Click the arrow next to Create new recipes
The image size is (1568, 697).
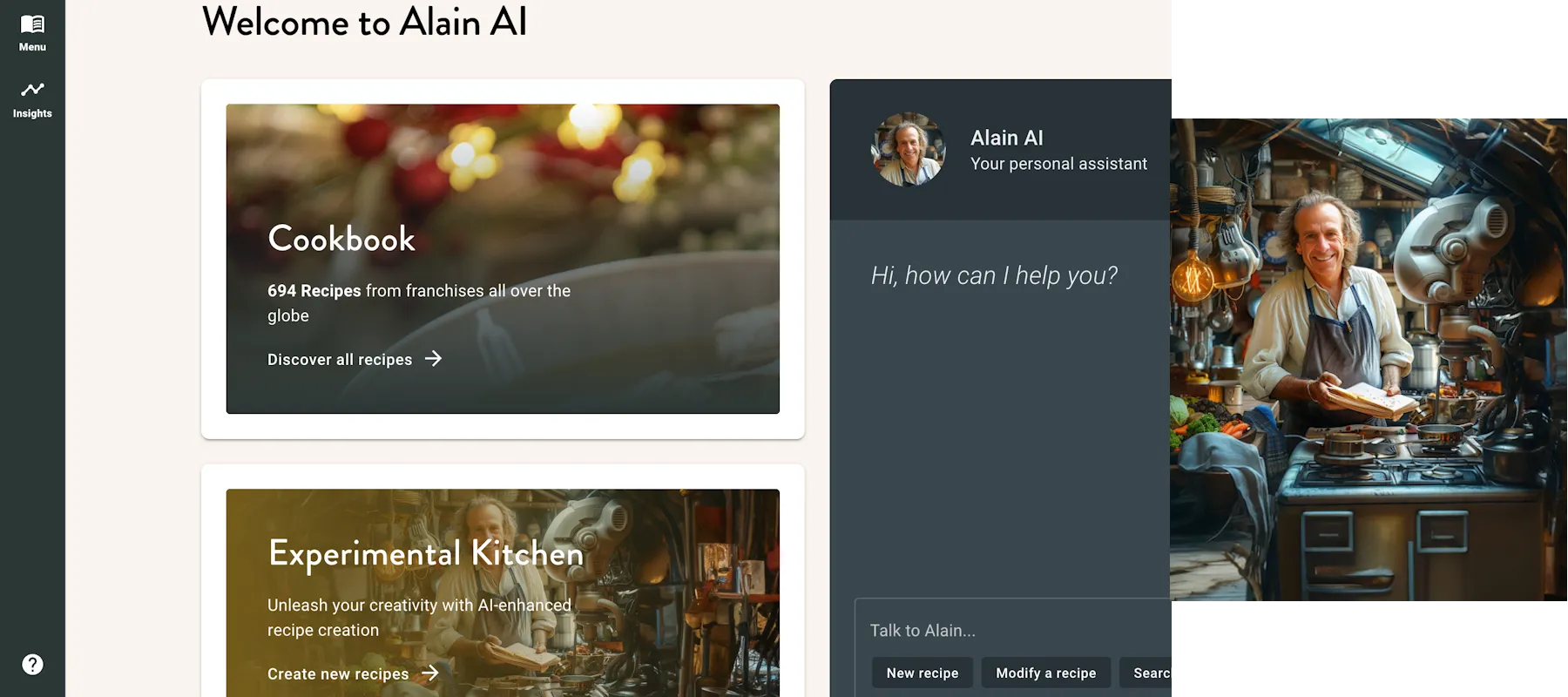430,673
